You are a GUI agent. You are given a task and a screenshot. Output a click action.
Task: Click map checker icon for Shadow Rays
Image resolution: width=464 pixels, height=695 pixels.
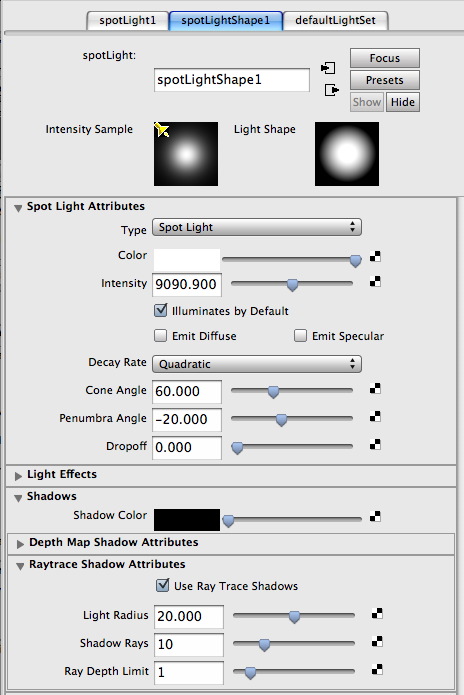[x=377, y=642]
